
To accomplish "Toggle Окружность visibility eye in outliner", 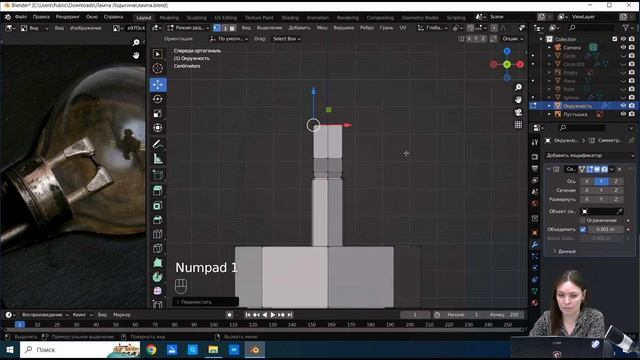I will [x=623, y=106].
